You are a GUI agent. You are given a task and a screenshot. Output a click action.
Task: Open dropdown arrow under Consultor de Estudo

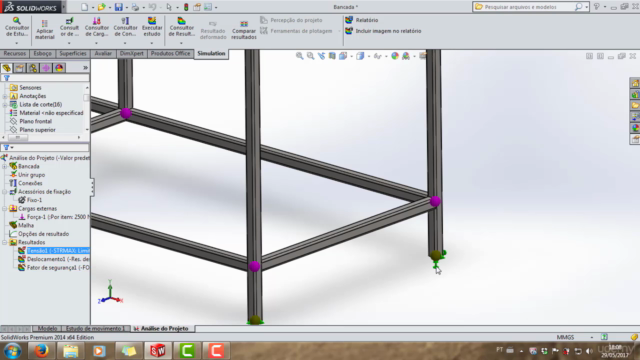[x=17, y=43]
